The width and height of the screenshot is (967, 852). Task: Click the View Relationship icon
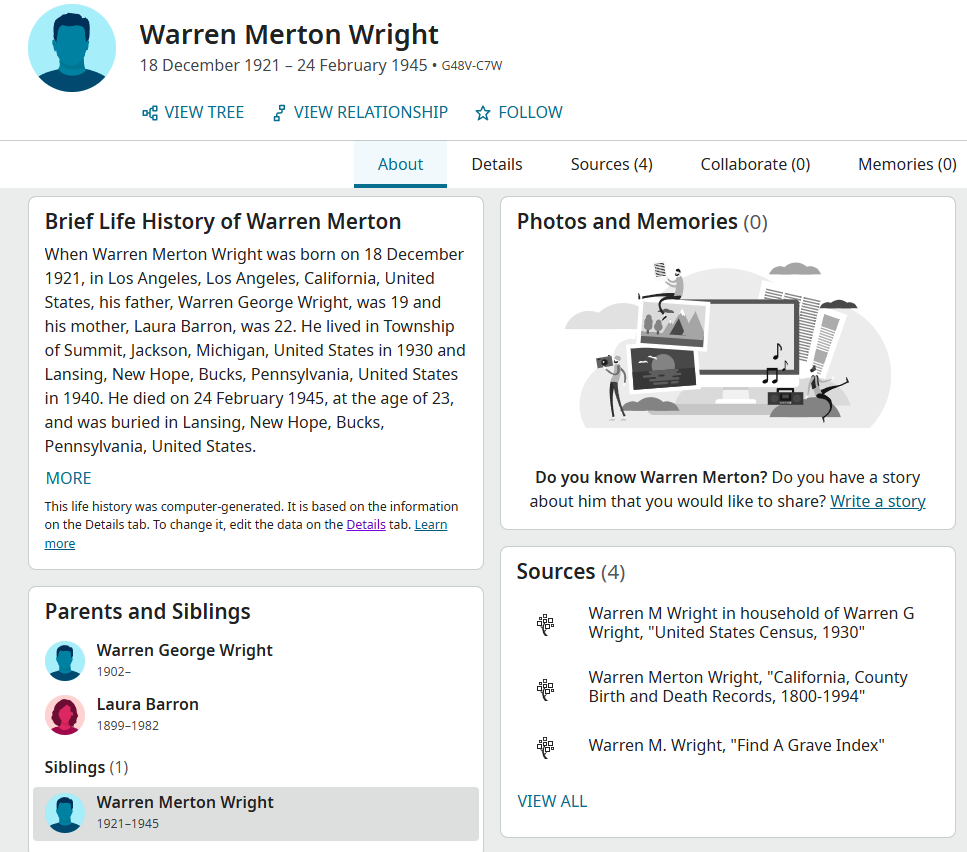[x=279, y=113]
